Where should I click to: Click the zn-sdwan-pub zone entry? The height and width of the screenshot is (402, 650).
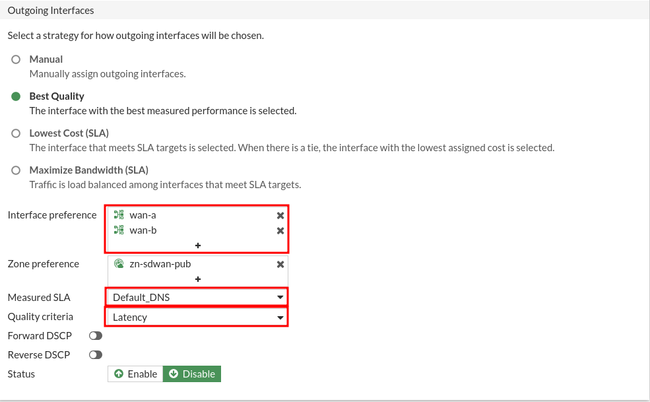160,264
